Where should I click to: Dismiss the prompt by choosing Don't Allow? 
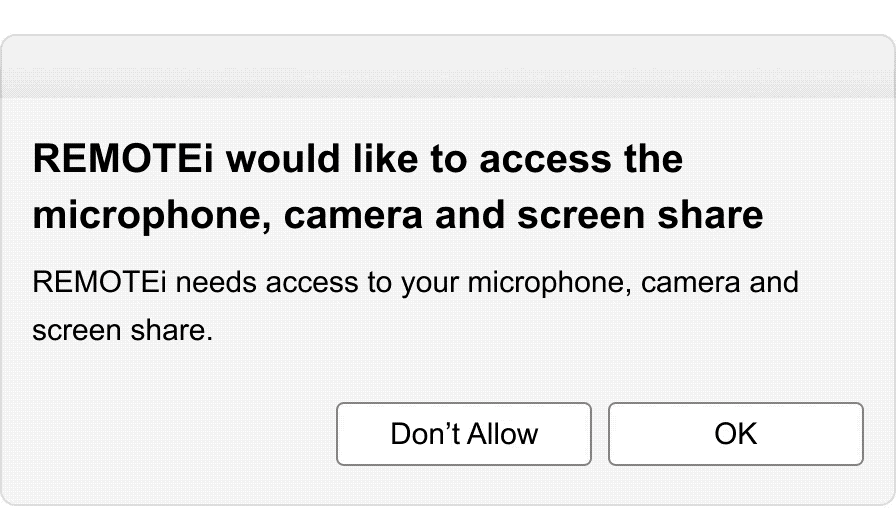[x=464, y=434]
